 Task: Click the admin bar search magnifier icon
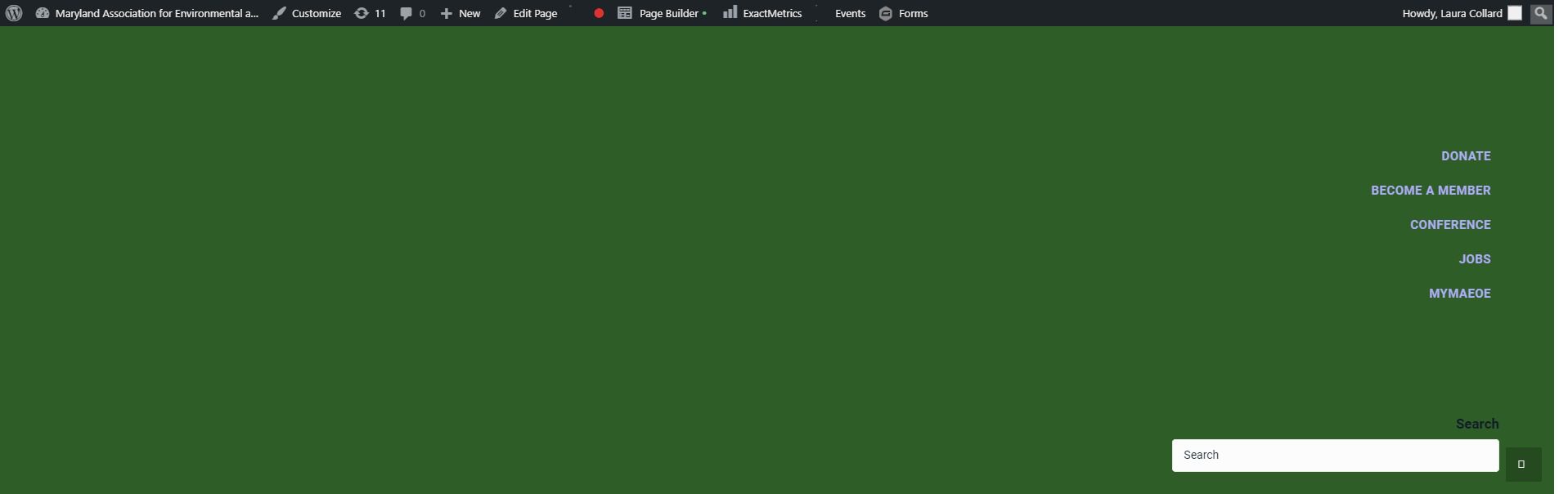pyautogui.click(x=1541, y=13)
